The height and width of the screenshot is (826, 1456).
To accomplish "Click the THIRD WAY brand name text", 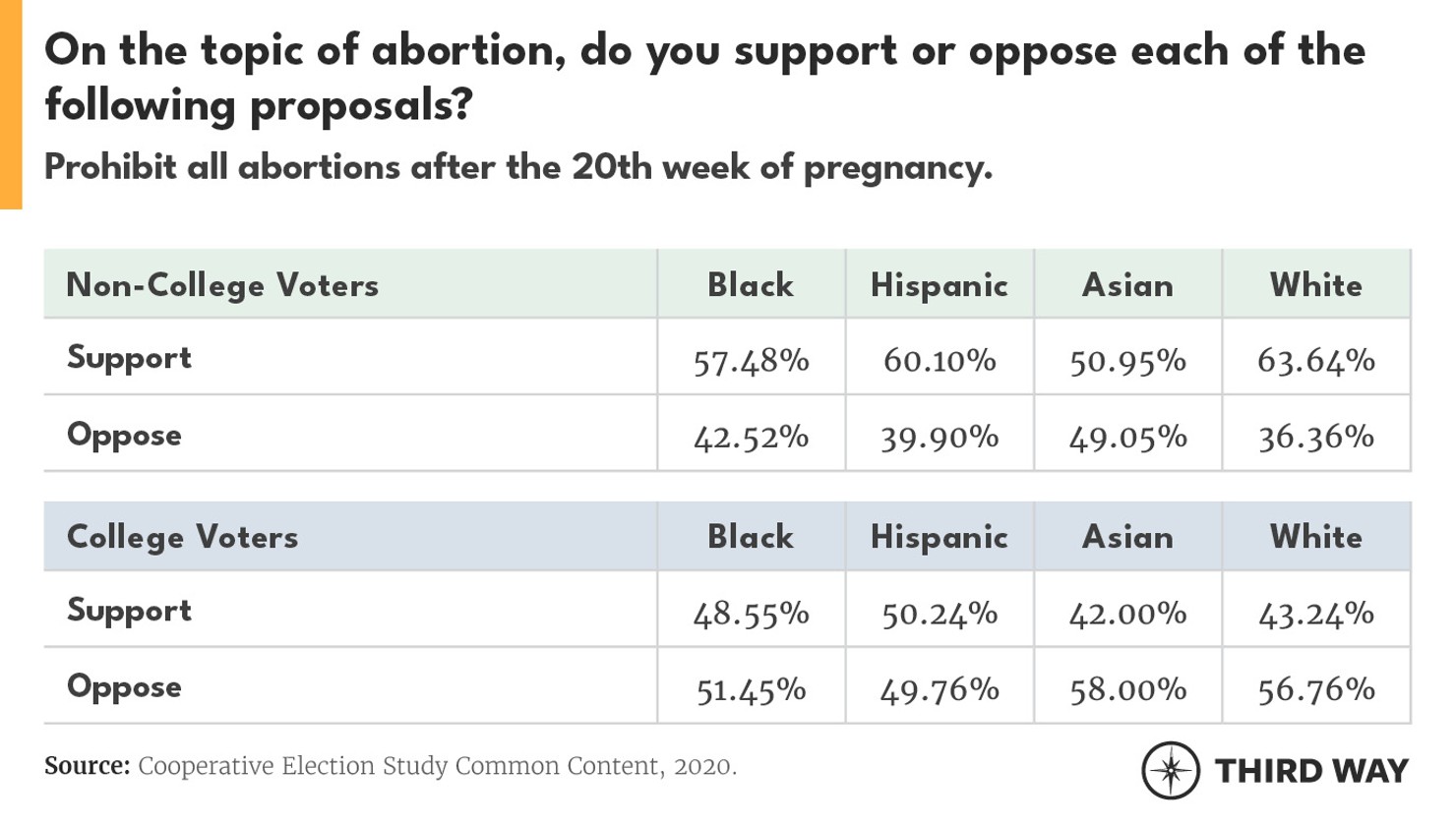I will (1311, 771).
